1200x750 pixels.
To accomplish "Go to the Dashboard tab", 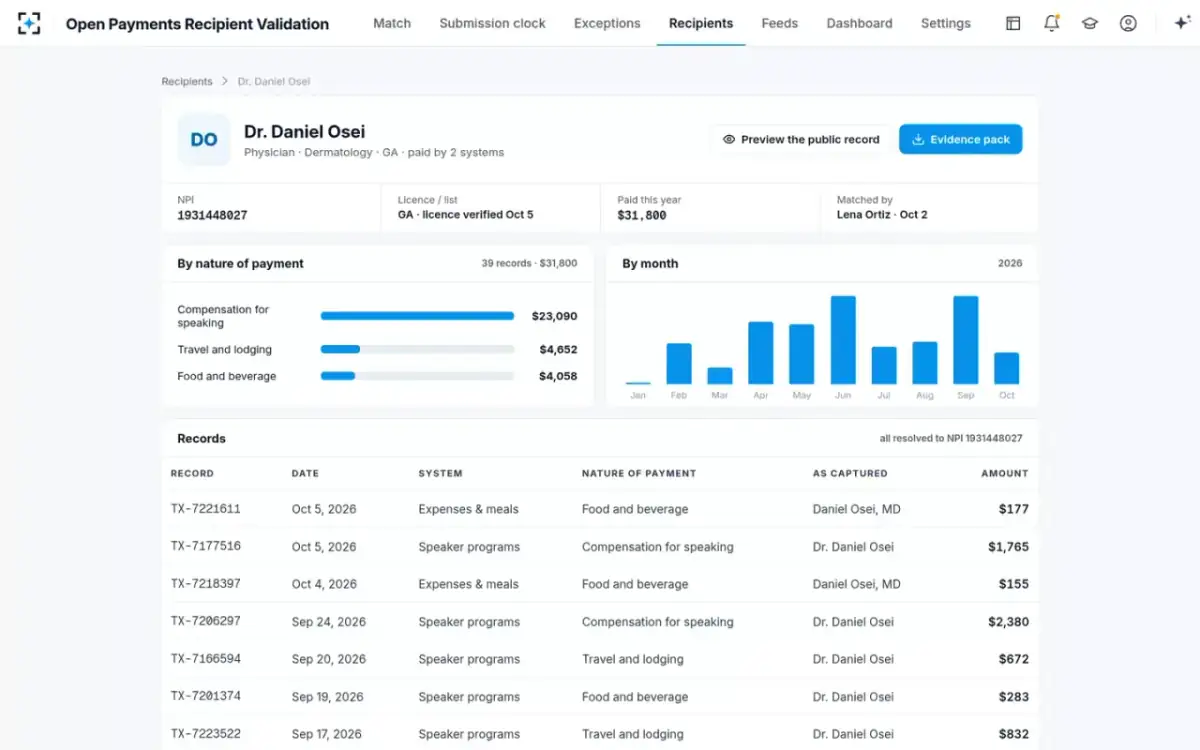I will pyautogui.click(x=860, y=23).
